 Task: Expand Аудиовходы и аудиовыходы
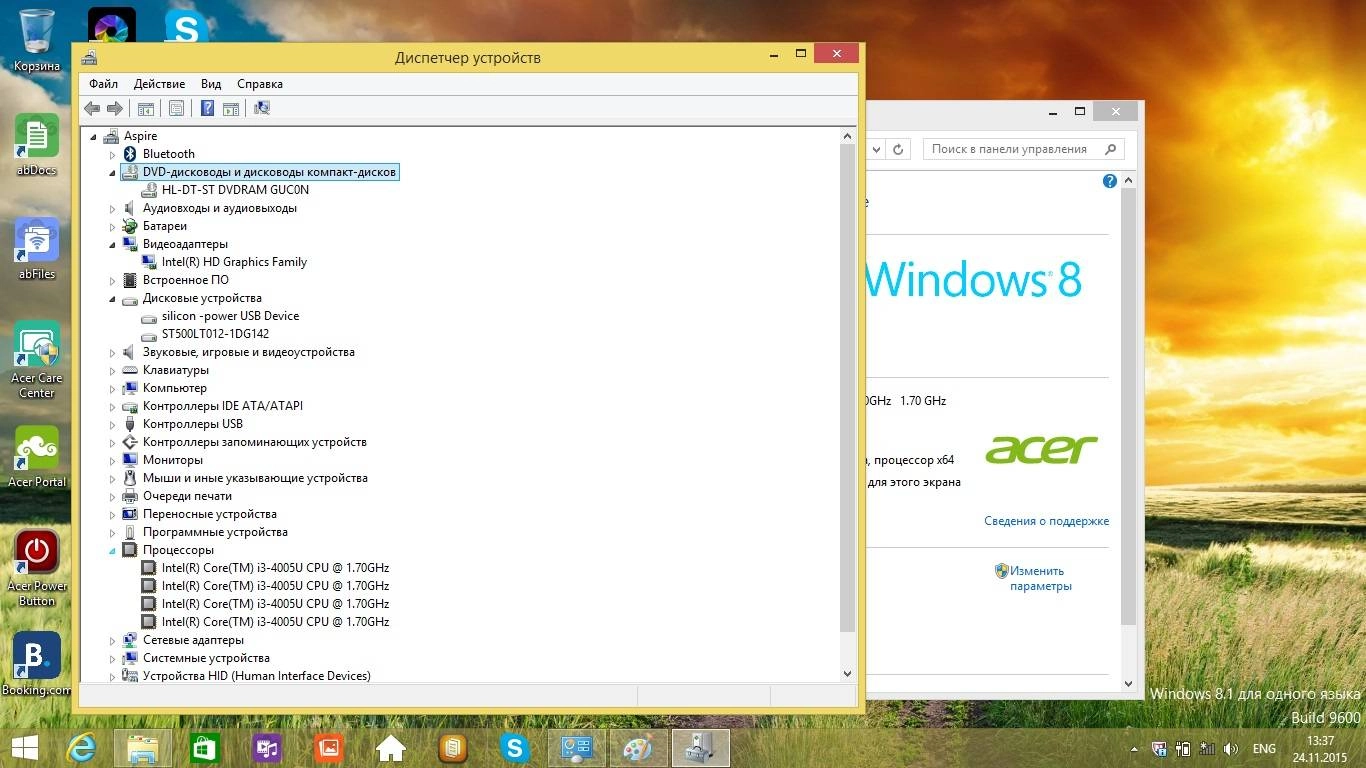coord(112,208)
